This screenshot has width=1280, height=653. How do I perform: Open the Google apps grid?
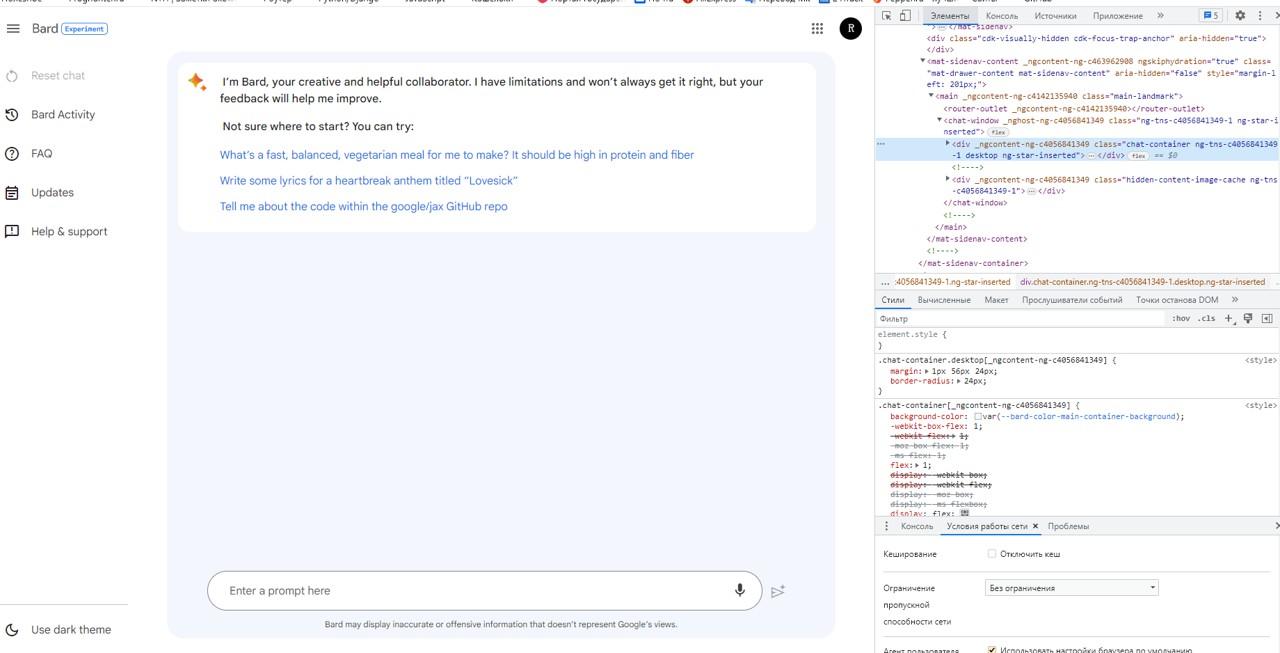(x=817, y=29)
